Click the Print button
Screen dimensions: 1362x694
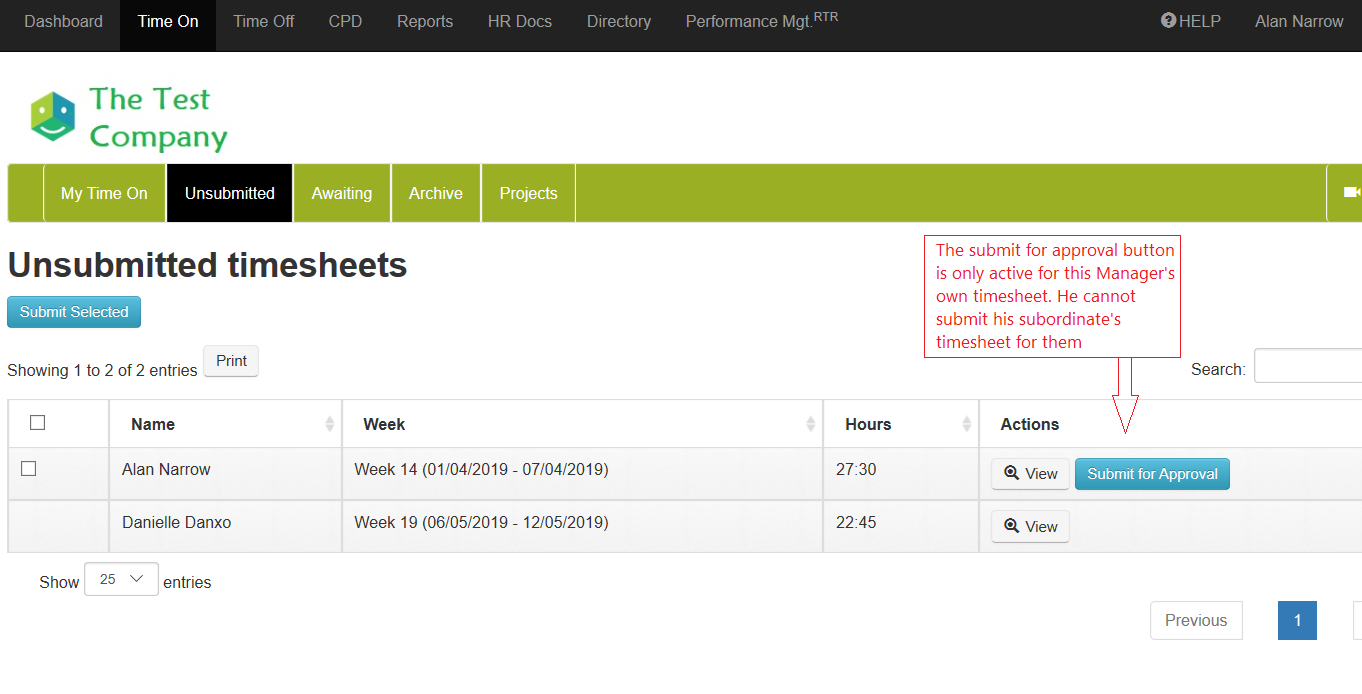tap(231, 361)
